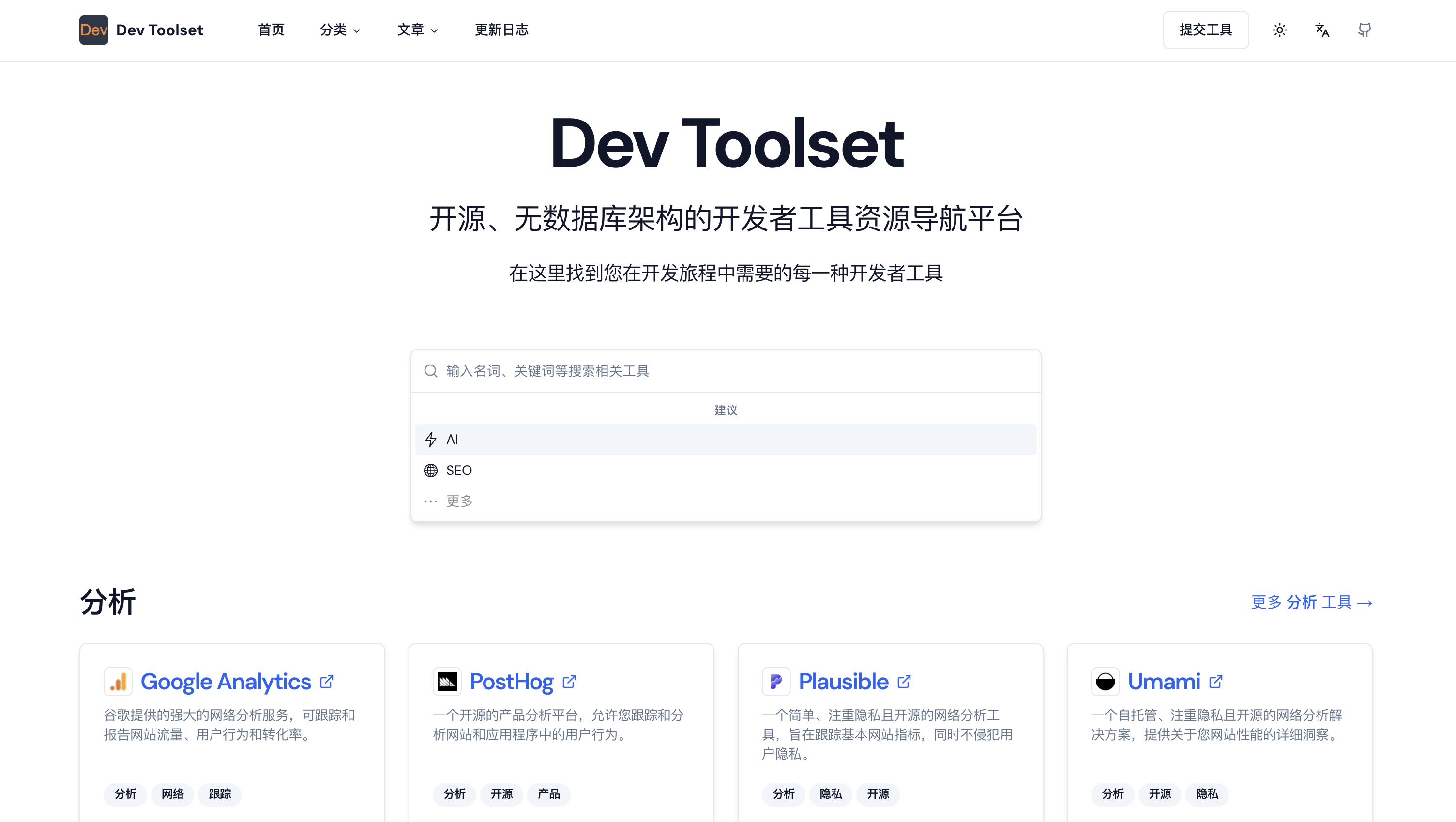The image size is (1456, 822).
Task: Click the Dev Toolset logo icon
Action: pos(94,30)
